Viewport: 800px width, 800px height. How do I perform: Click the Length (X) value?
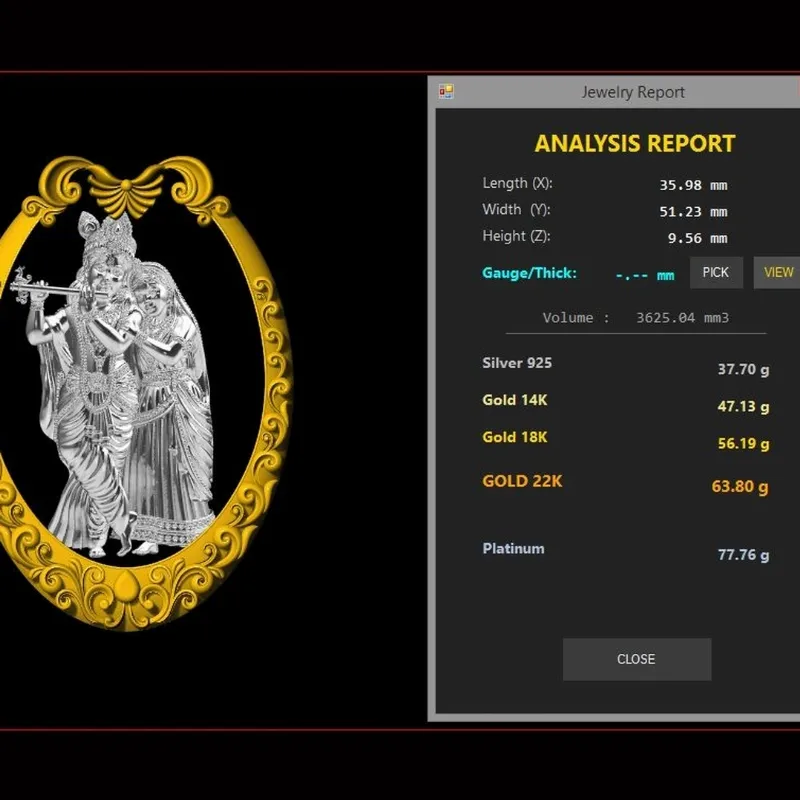click(693, 185)
